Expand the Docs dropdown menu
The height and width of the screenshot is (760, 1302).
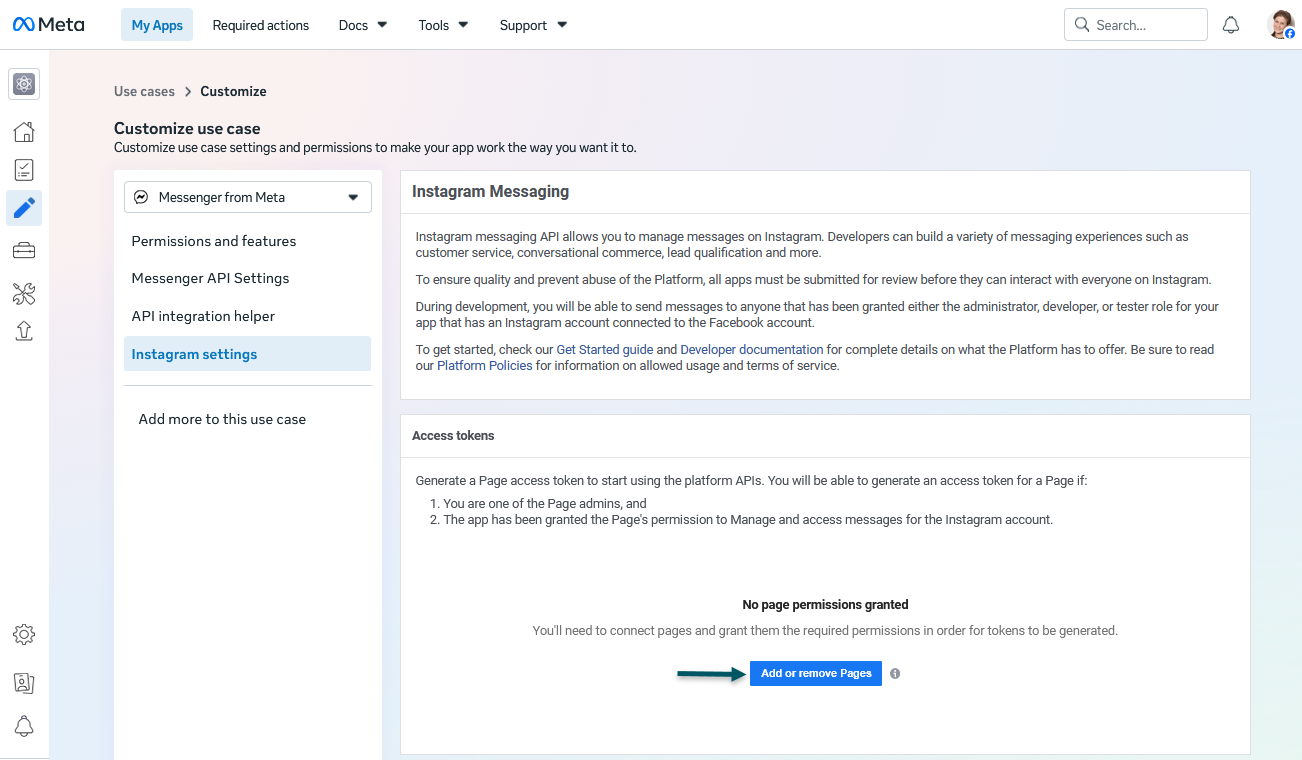click(363, 25)
